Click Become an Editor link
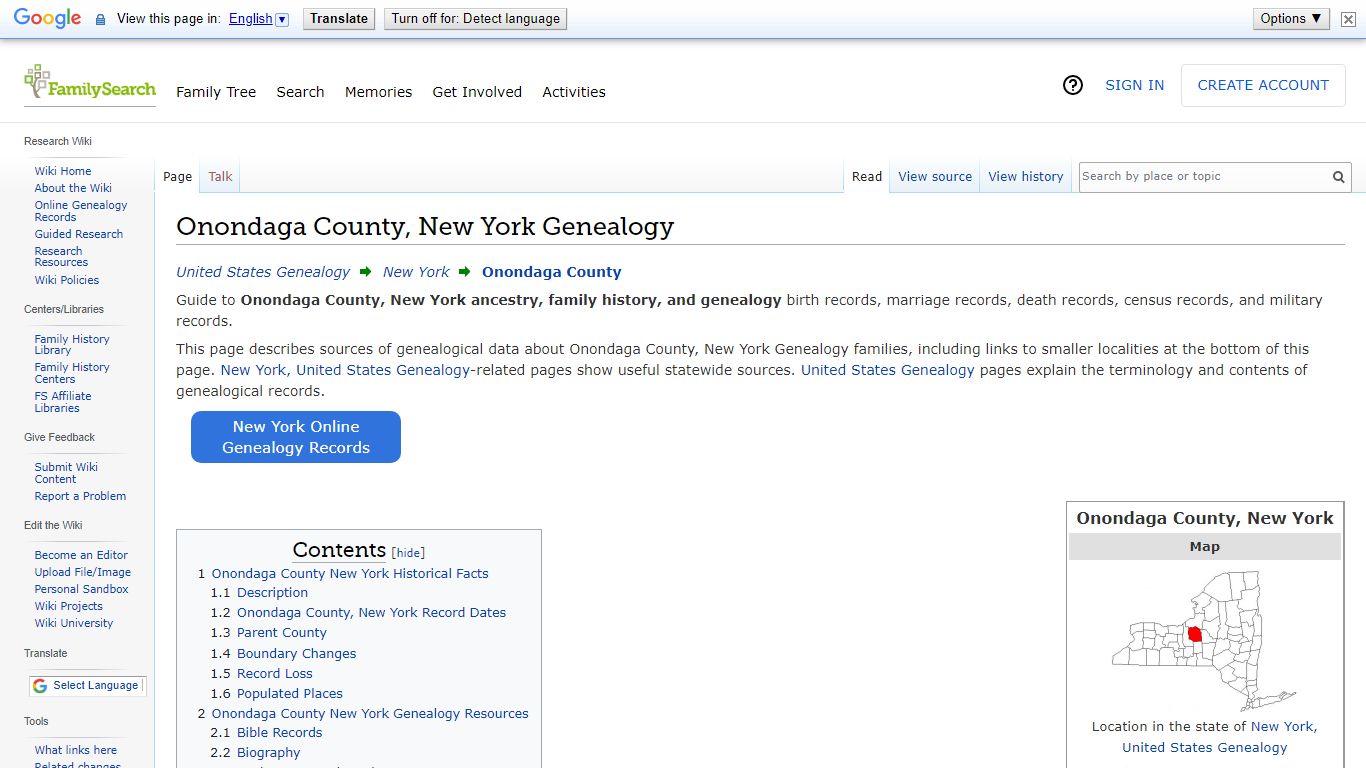Viewport: 1366px width, 768px height. click(81, 555)
